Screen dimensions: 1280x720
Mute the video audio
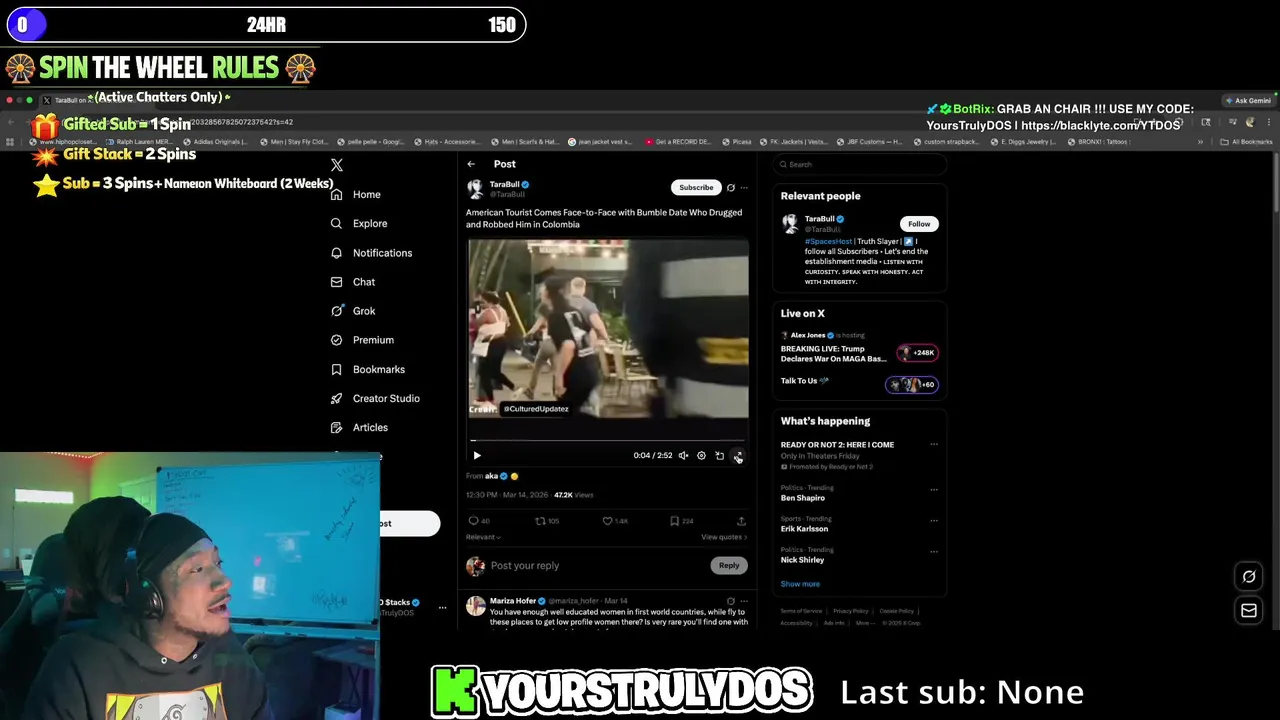click(683, 455)
